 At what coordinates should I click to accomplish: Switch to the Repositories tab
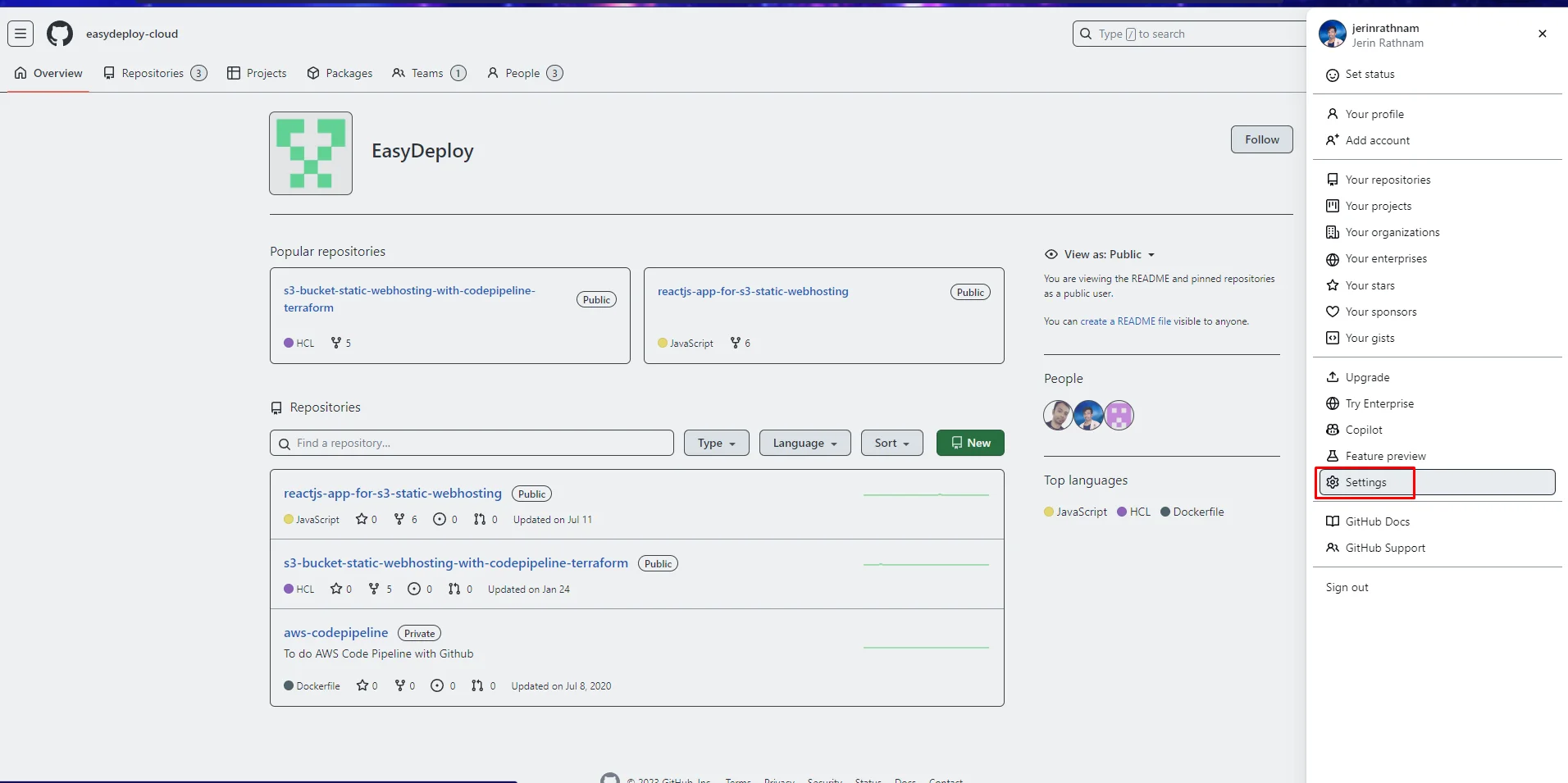click(x=155, y=73)
